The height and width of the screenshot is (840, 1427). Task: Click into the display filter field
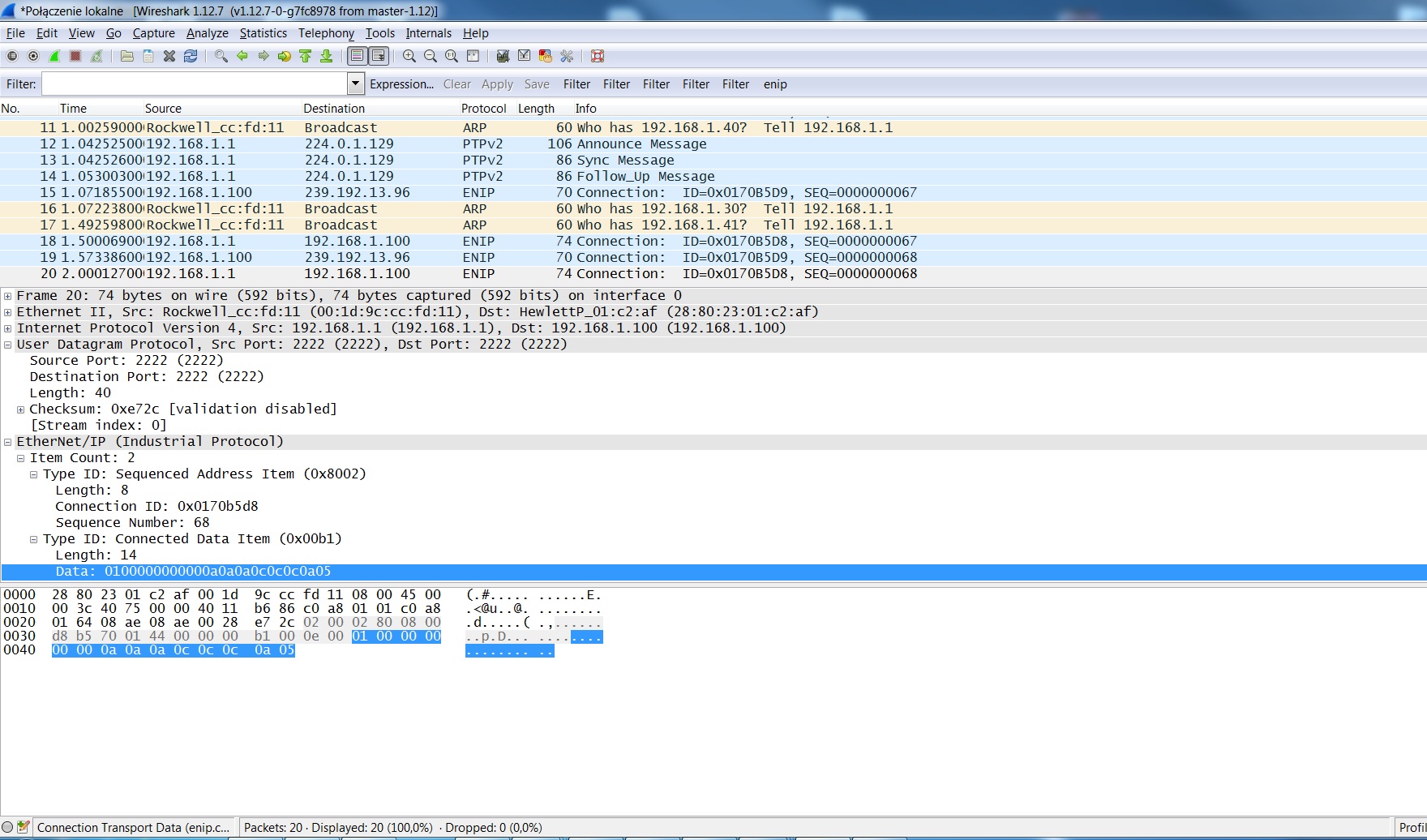pos(195,84)
